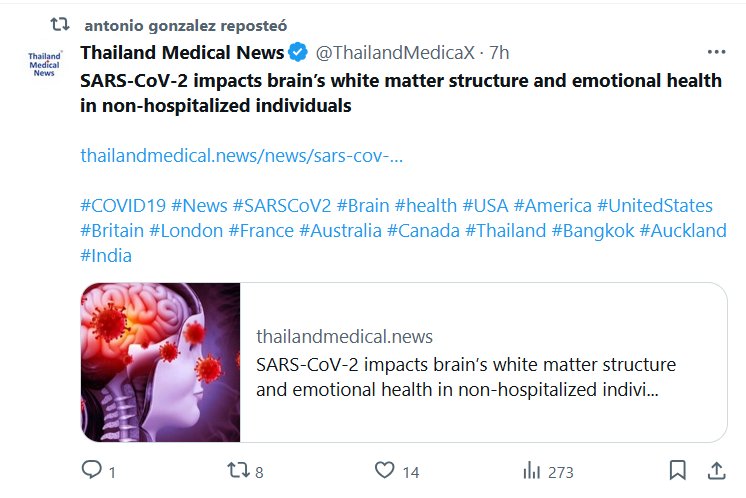746x498 pixels.
Task: Open the brain virus article thumbnail
Action: coord(160,362)
